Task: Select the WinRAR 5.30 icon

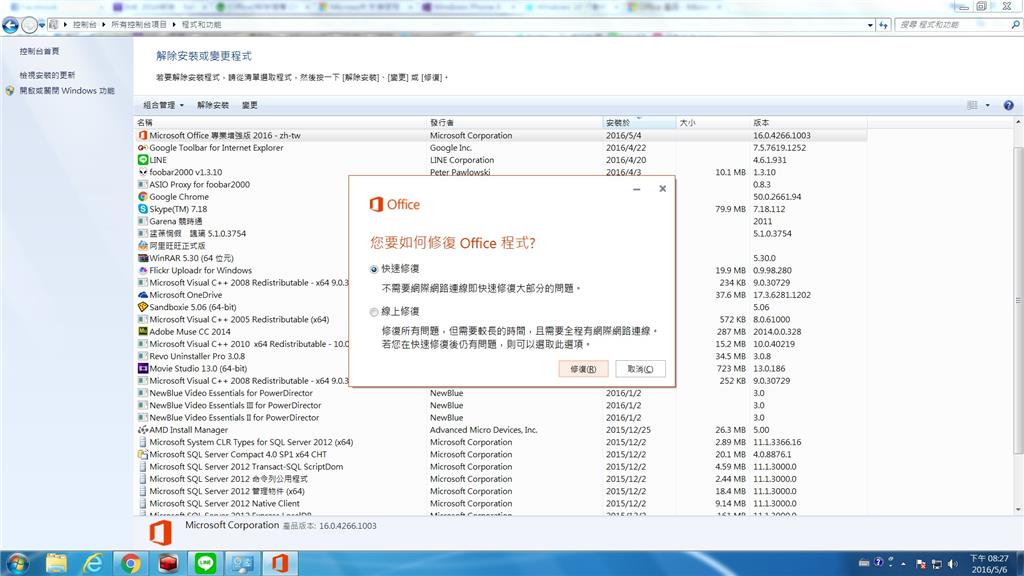Action: click(x=142, y=258)
